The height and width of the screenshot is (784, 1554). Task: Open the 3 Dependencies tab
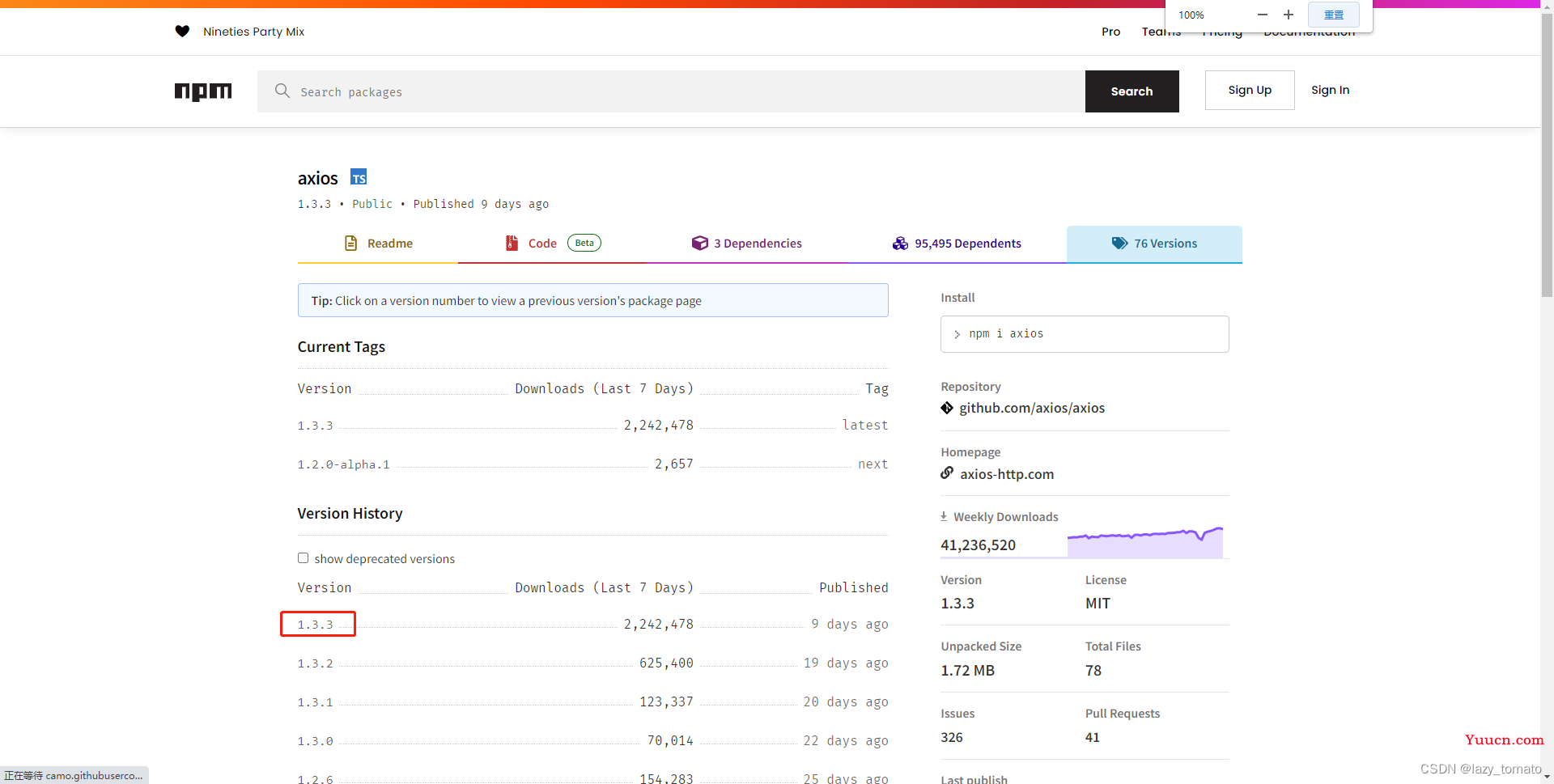click(x=746, y=244)
